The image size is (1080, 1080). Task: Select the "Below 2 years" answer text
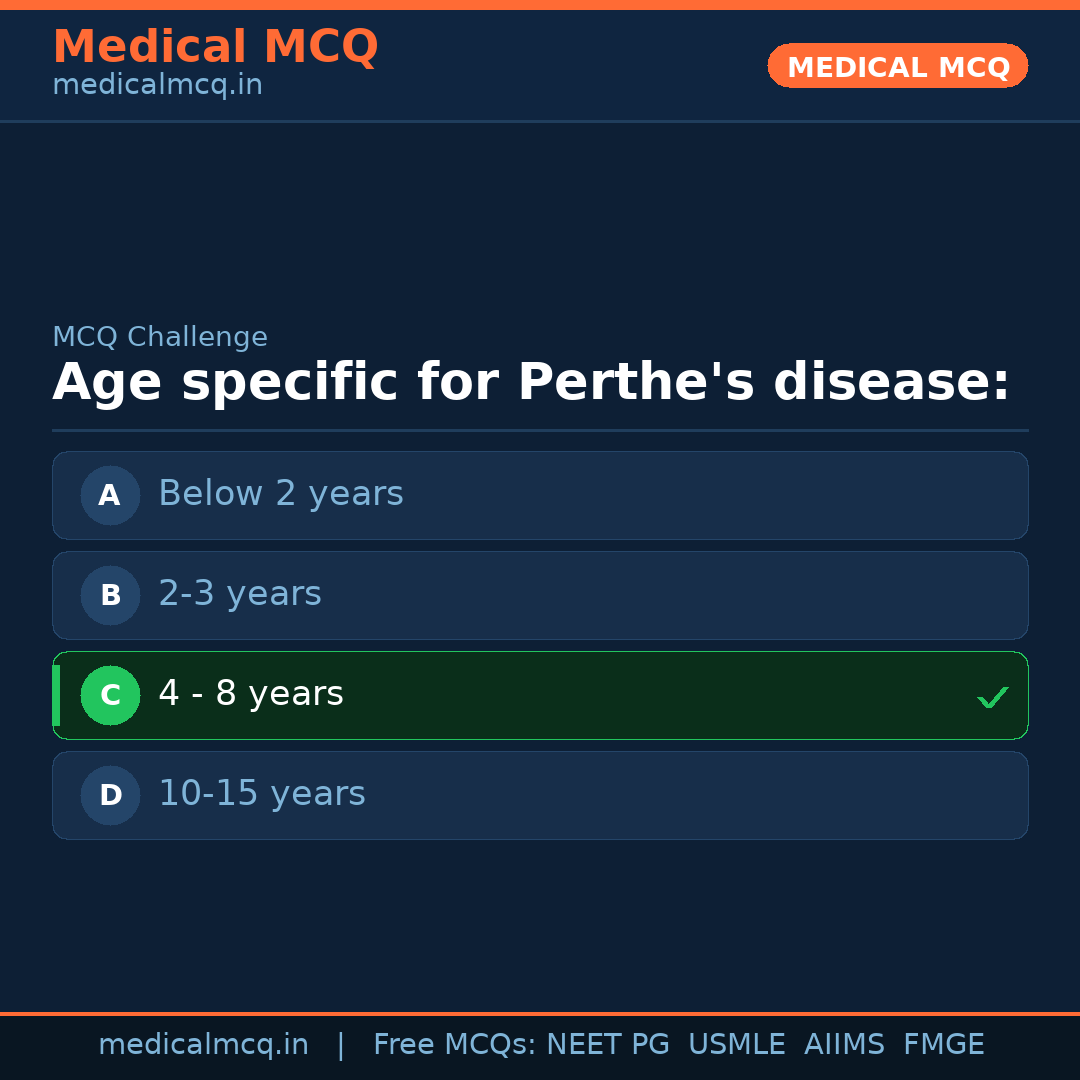pyautogui.click(x=280, y=494)
